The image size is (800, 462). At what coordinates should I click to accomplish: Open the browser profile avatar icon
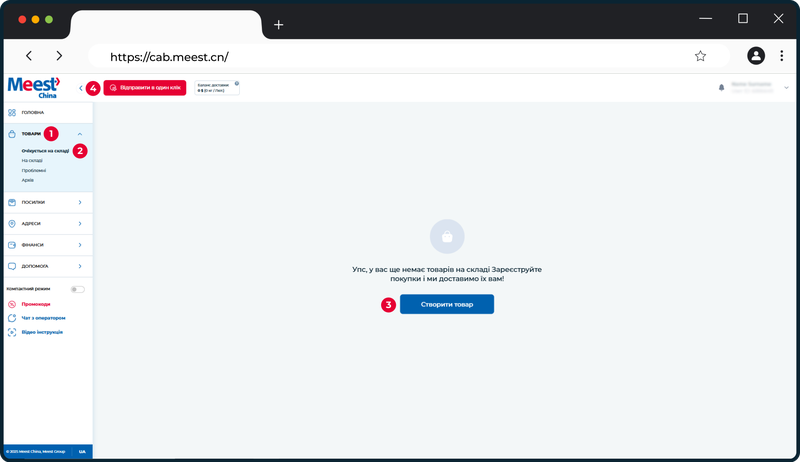point(756,56)
